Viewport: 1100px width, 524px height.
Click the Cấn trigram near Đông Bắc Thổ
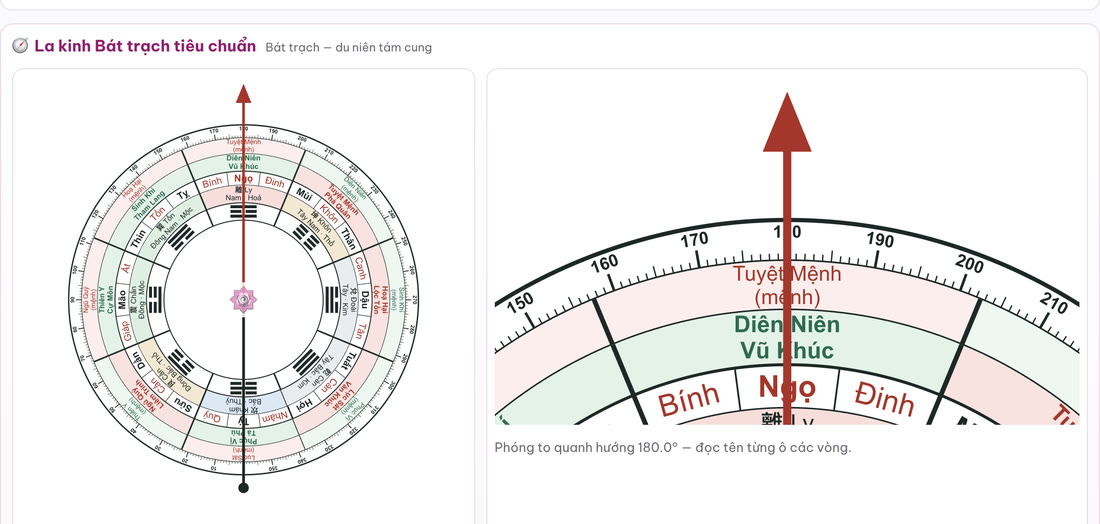pos(180,361)
